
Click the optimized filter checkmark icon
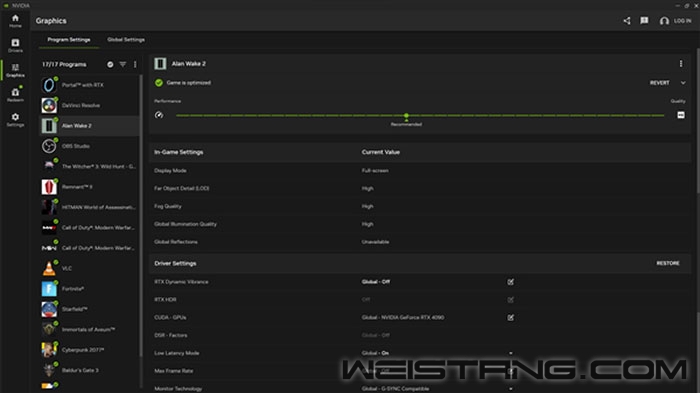pyautogui.click(x=110, y=64)
